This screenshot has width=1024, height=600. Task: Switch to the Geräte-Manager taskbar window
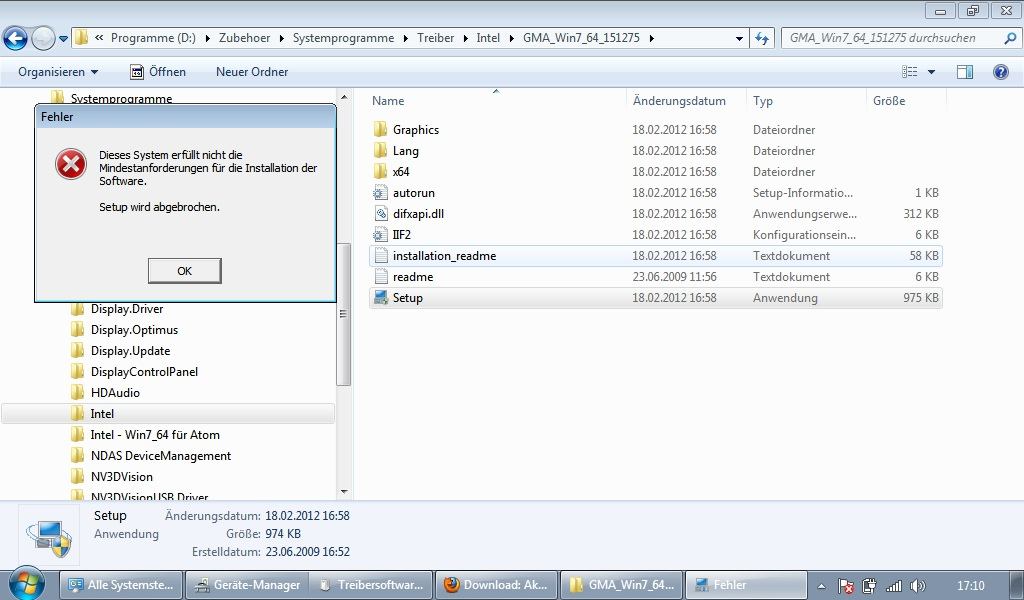246,585
